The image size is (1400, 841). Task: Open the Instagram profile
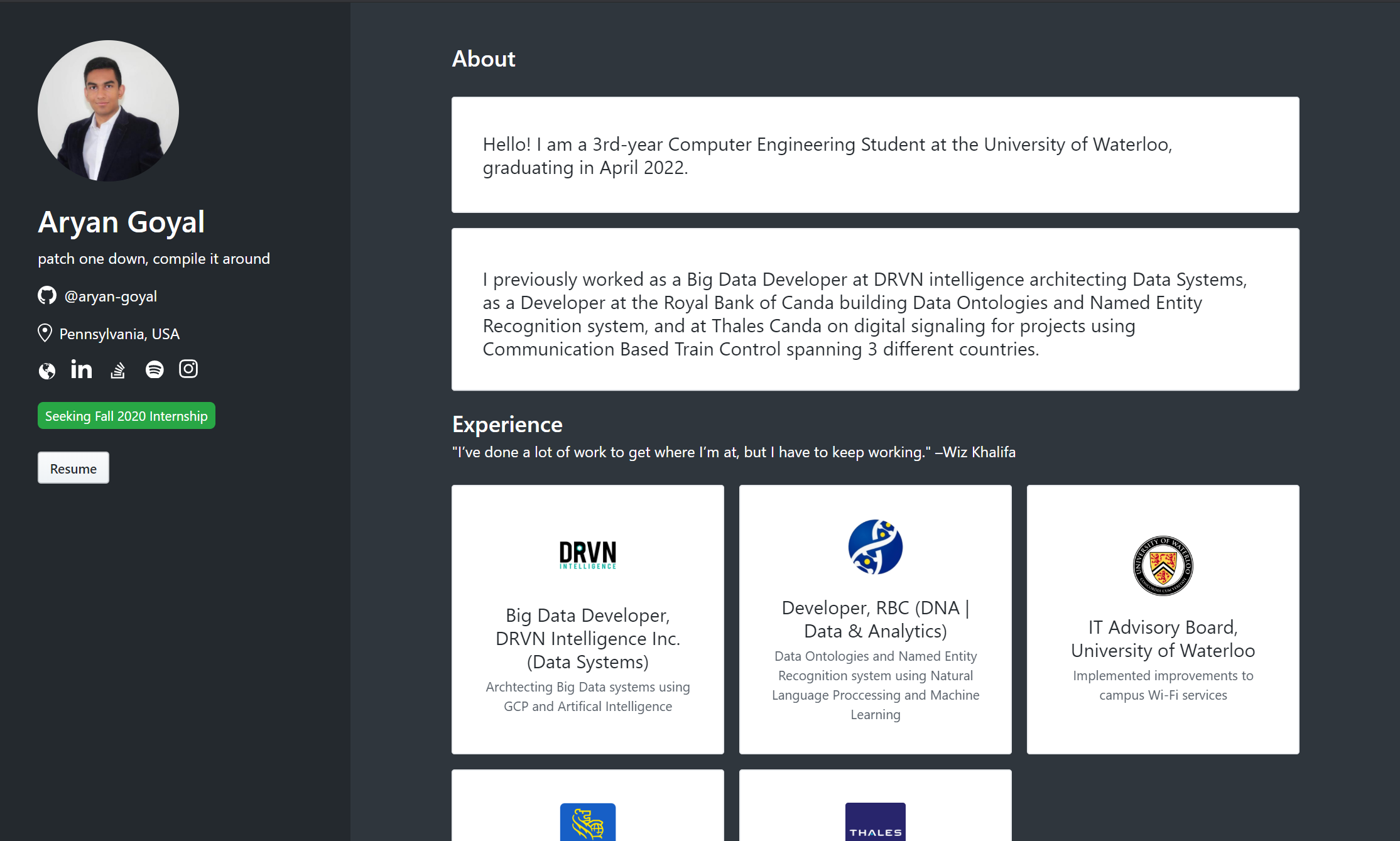(188, 369)
